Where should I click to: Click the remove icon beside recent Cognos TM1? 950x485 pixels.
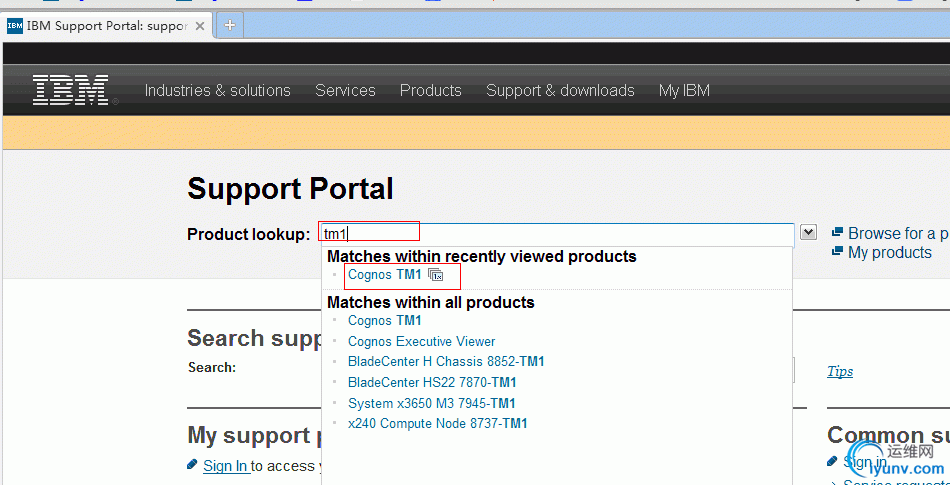coord(435,275)
